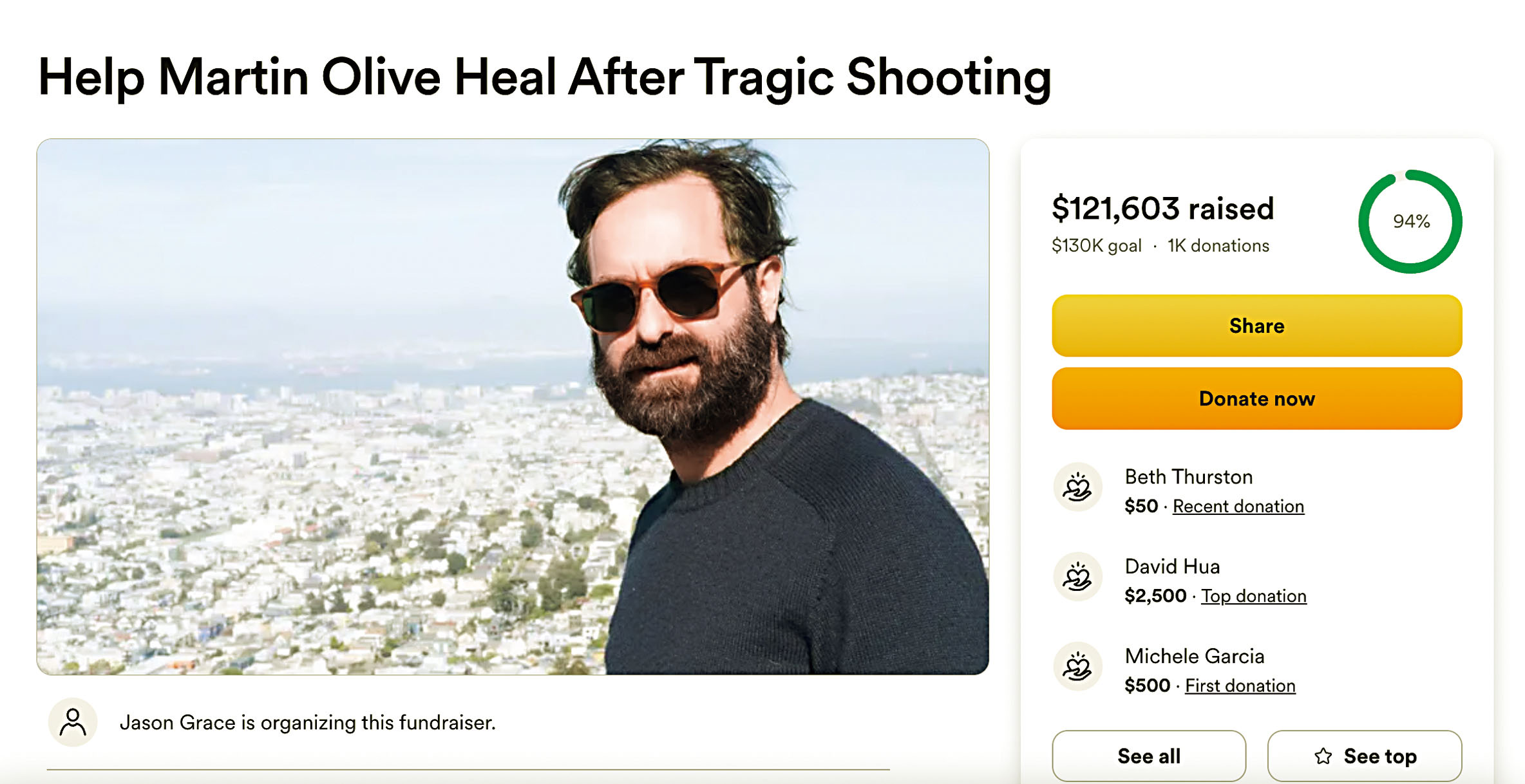
Task: Click David Hua's donation heart icon
Action: [1077, 577]
